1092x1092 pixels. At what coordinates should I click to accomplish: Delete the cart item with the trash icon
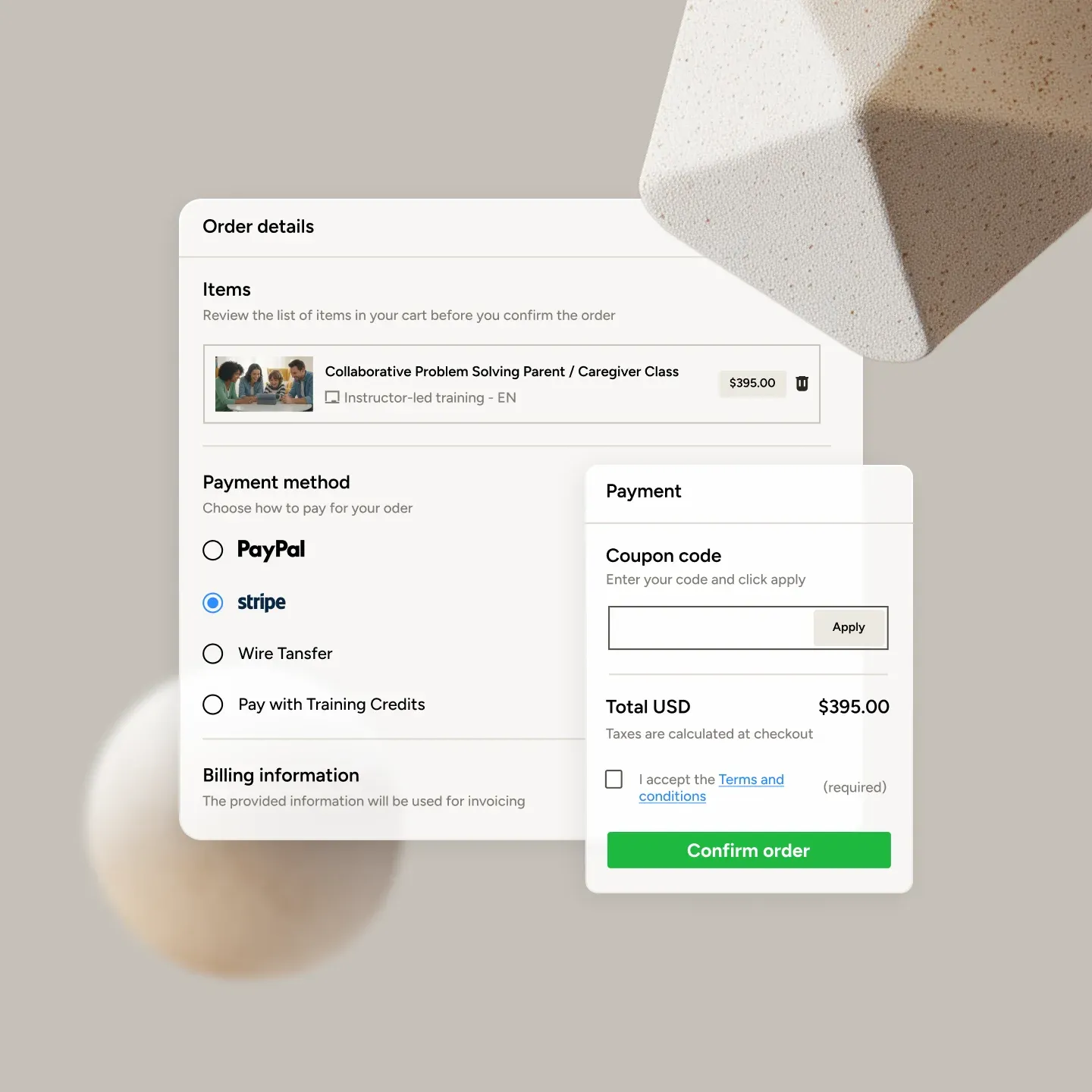[802, 384]
